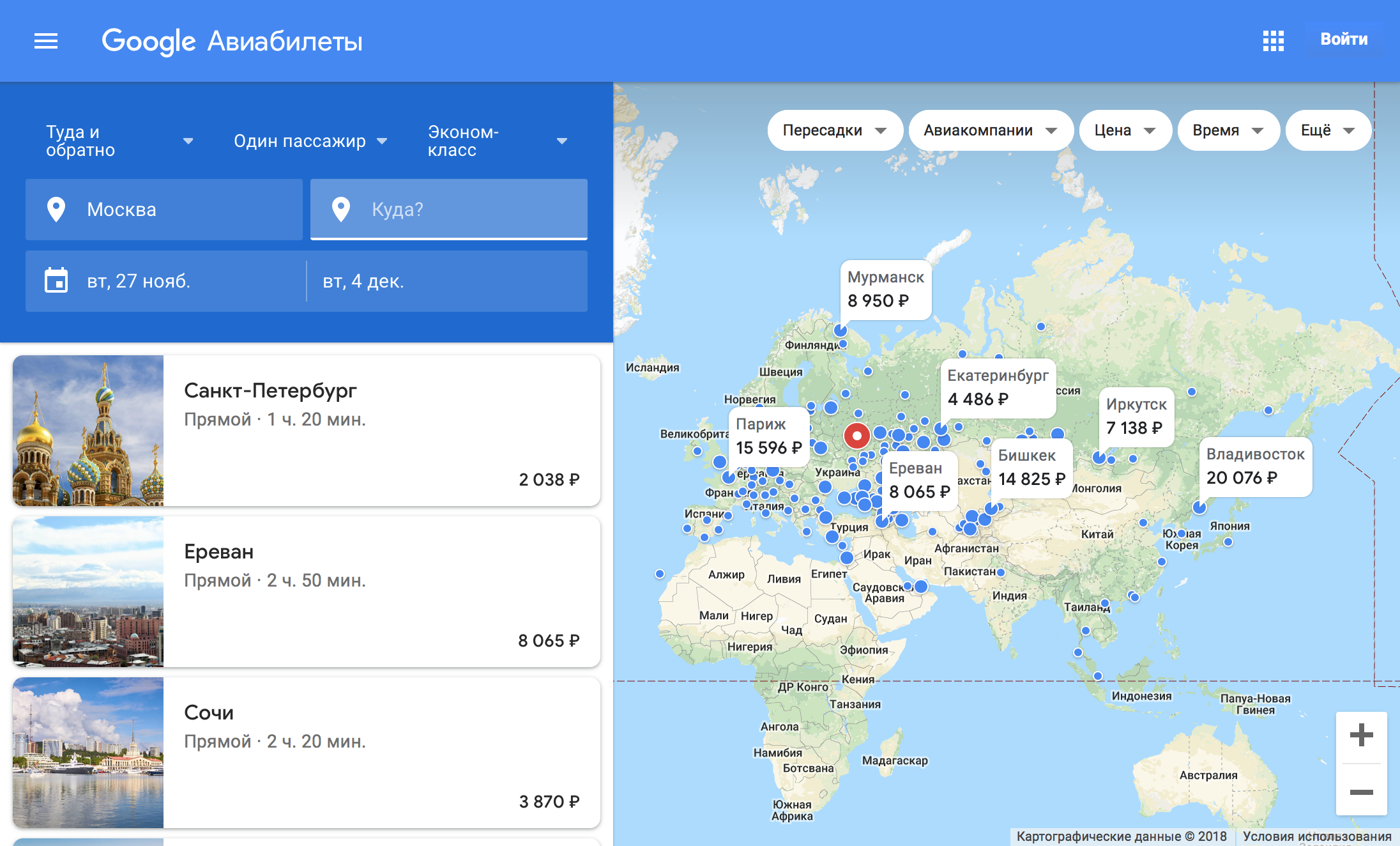Click the Войти sign-in button
The height and width of the screenshot is (846, 1400).
[x=1344, y=40]
